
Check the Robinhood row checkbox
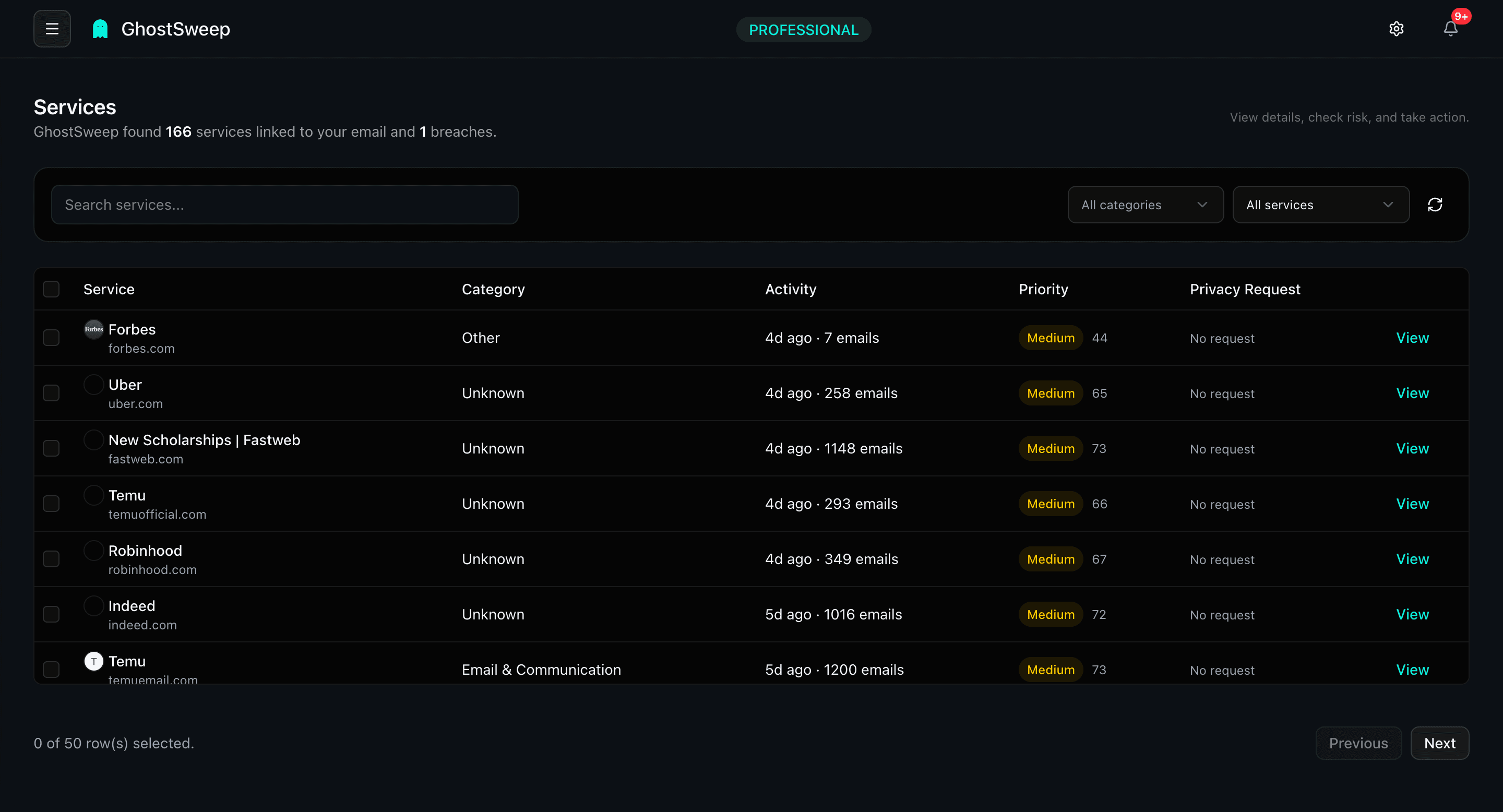click(51, 558)
